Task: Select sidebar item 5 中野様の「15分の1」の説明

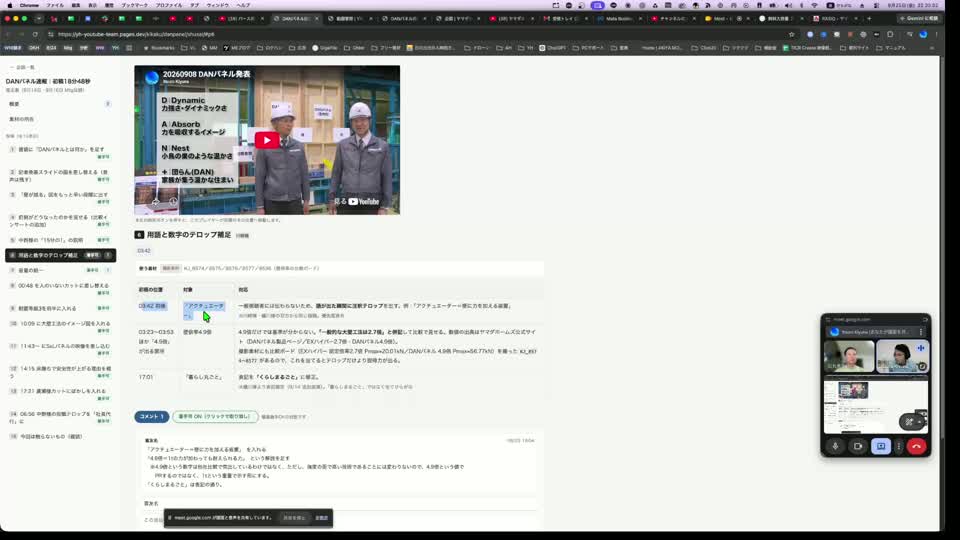Action: click(x=59, y=240)
